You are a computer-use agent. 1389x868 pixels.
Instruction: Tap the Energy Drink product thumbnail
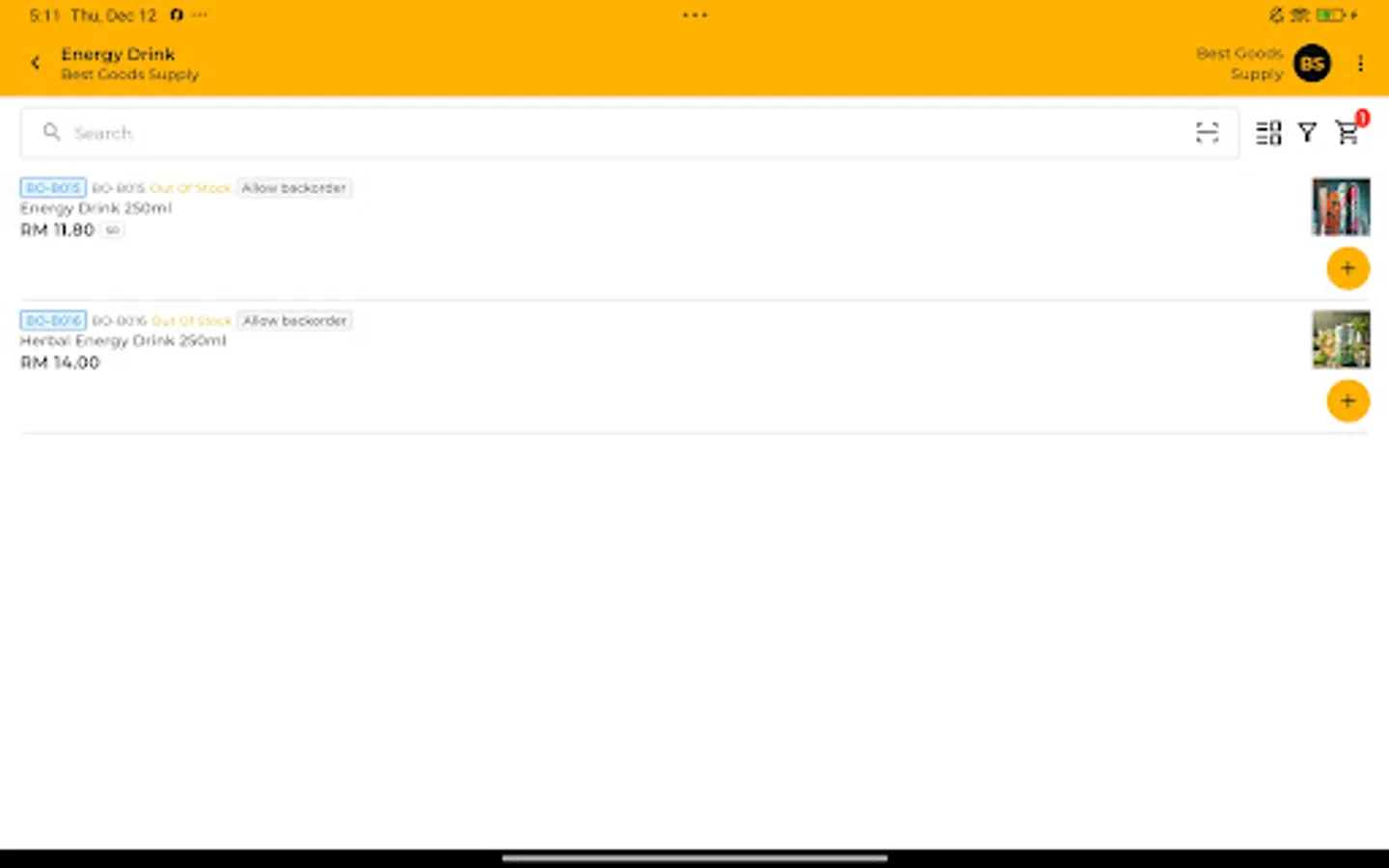1340,206
